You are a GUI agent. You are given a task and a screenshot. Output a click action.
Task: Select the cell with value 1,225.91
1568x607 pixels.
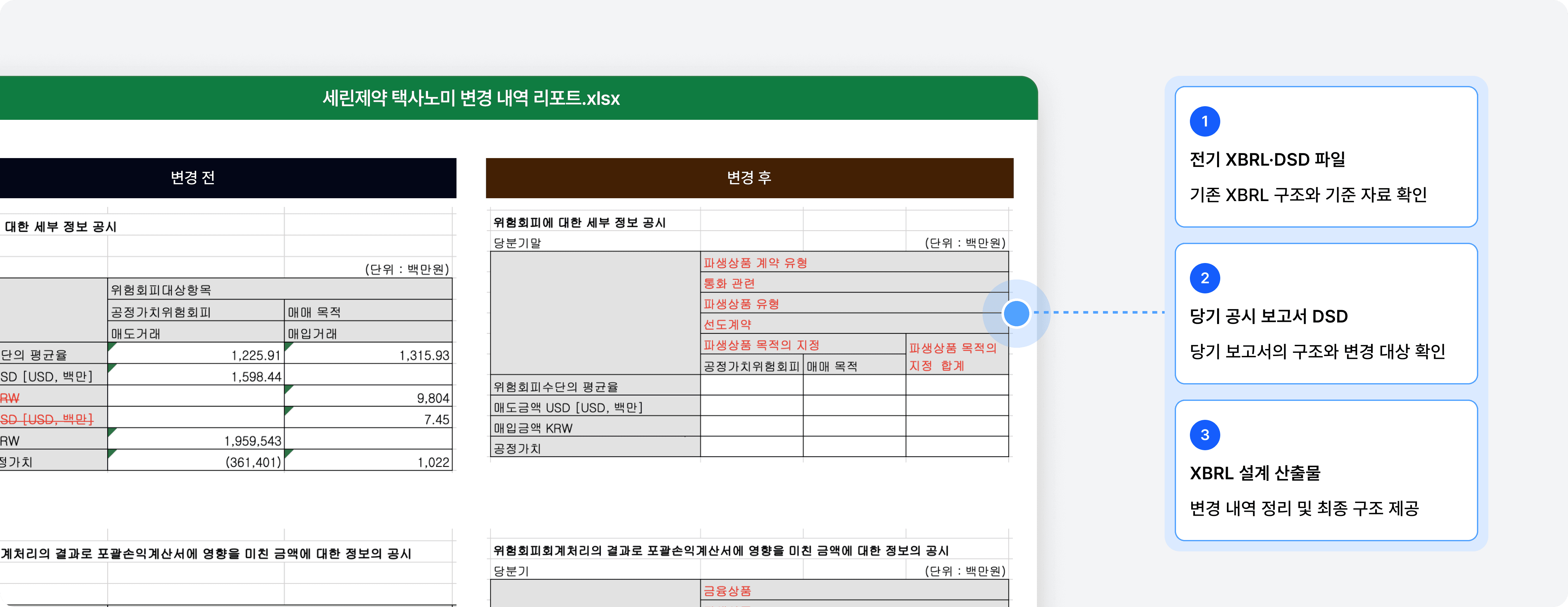pyautogui.click(x=196, y=353)
